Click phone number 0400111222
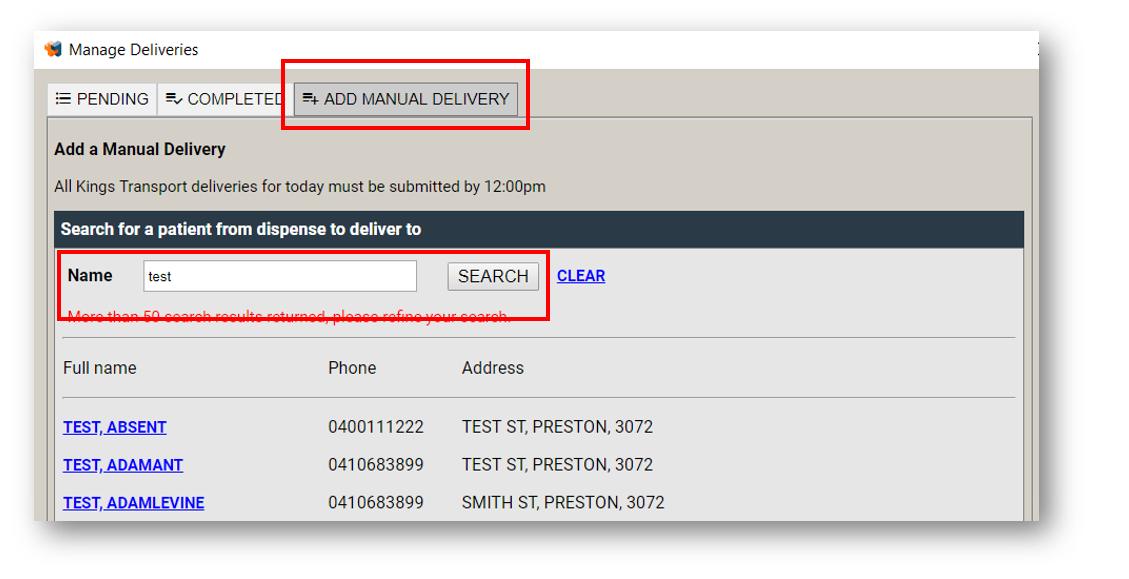 click(x=376, y=427)
